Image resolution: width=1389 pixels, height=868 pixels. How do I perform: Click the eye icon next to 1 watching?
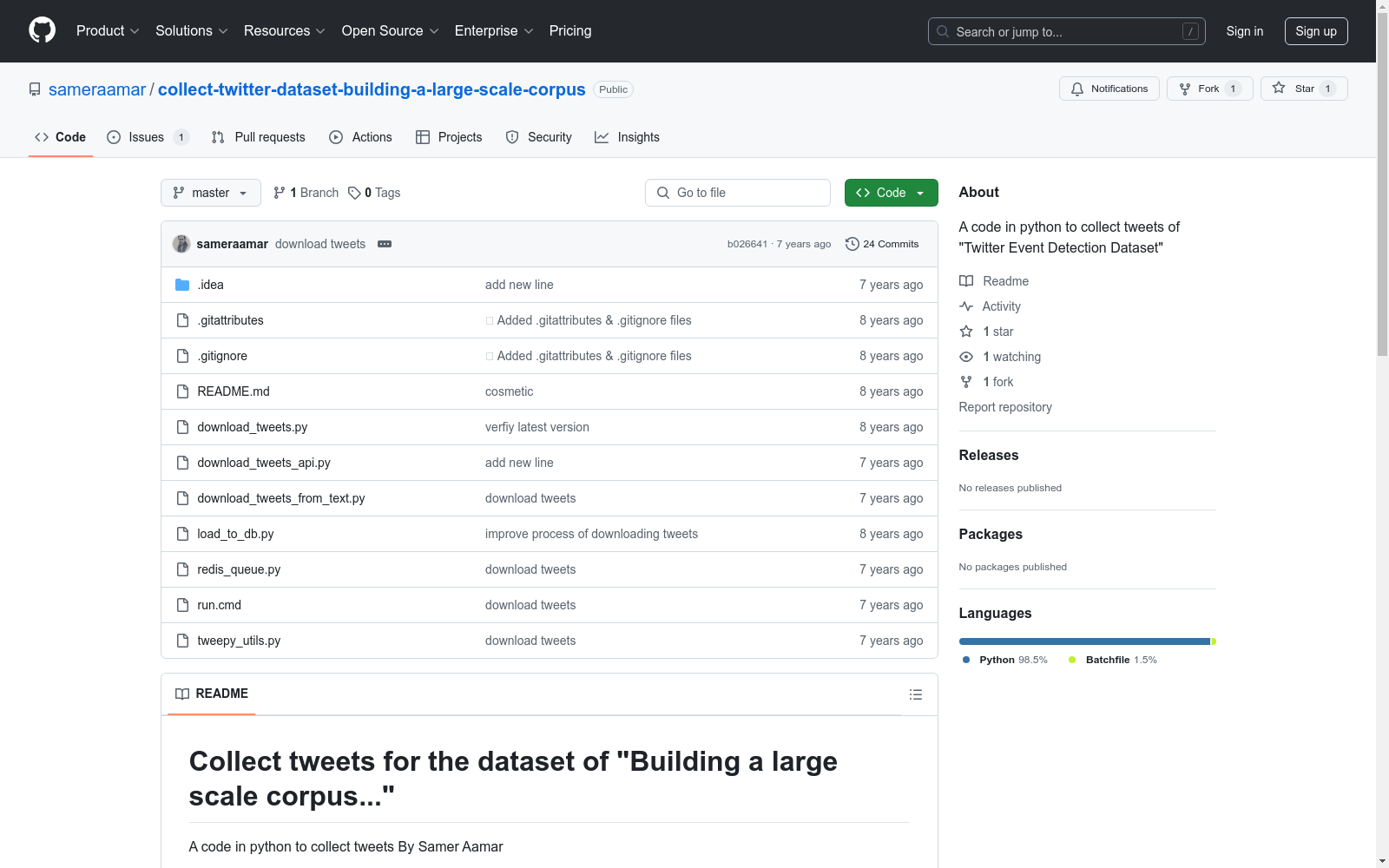pyautogui.click(x=966, y=357)
